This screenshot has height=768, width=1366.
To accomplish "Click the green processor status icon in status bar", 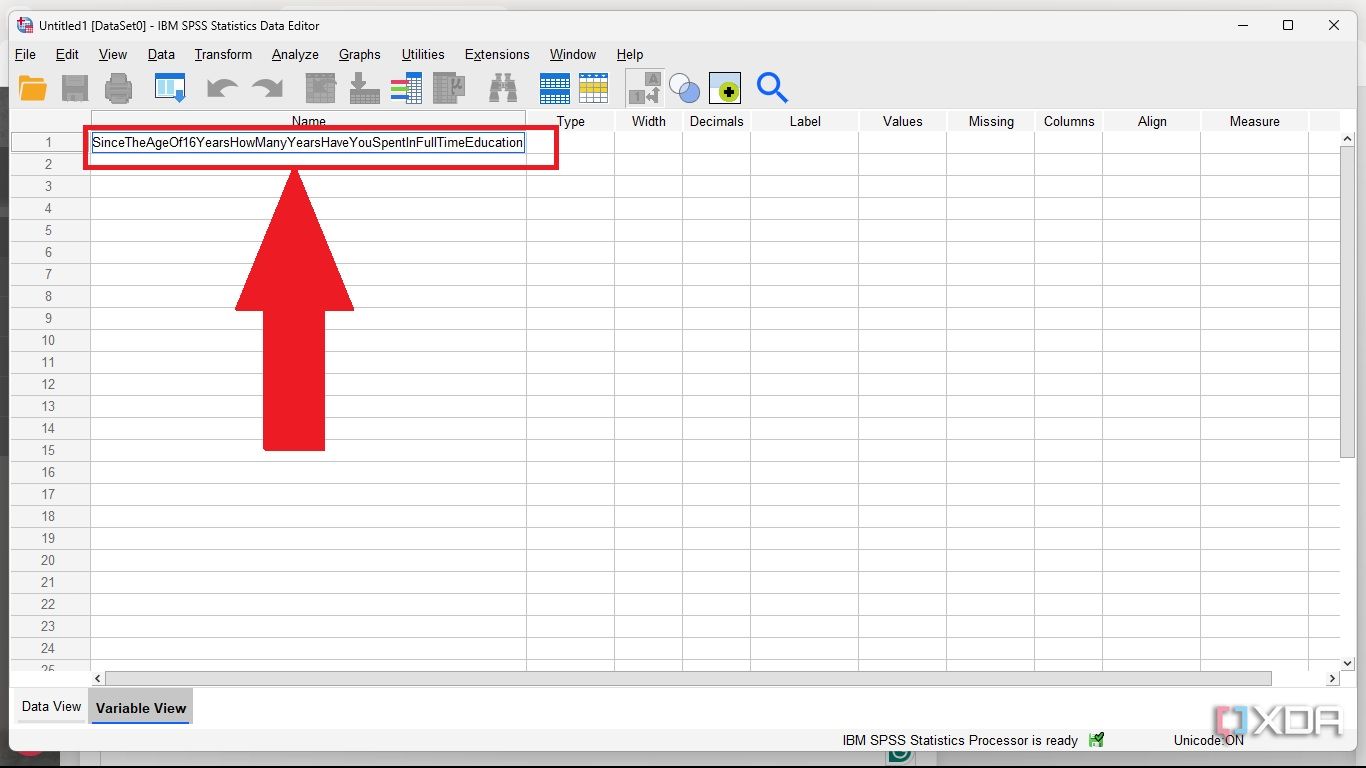I will pos(1097,740).
